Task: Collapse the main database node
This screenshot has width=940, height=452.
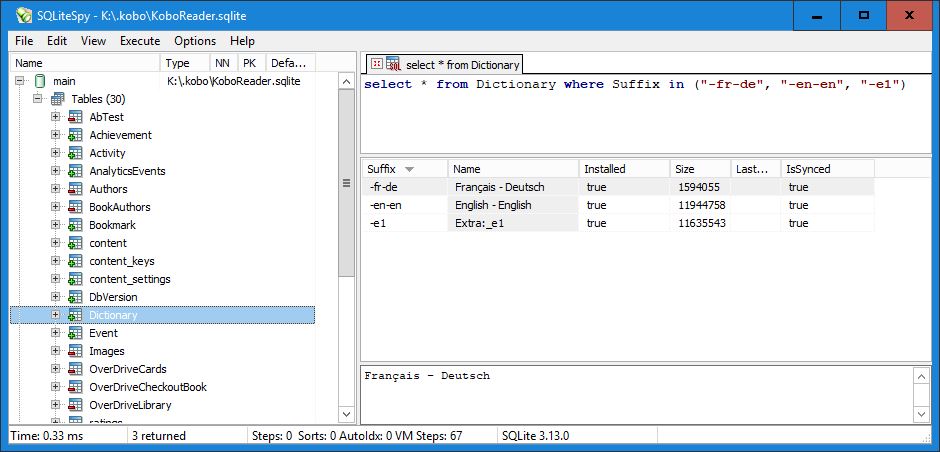Action: point(20,80)
